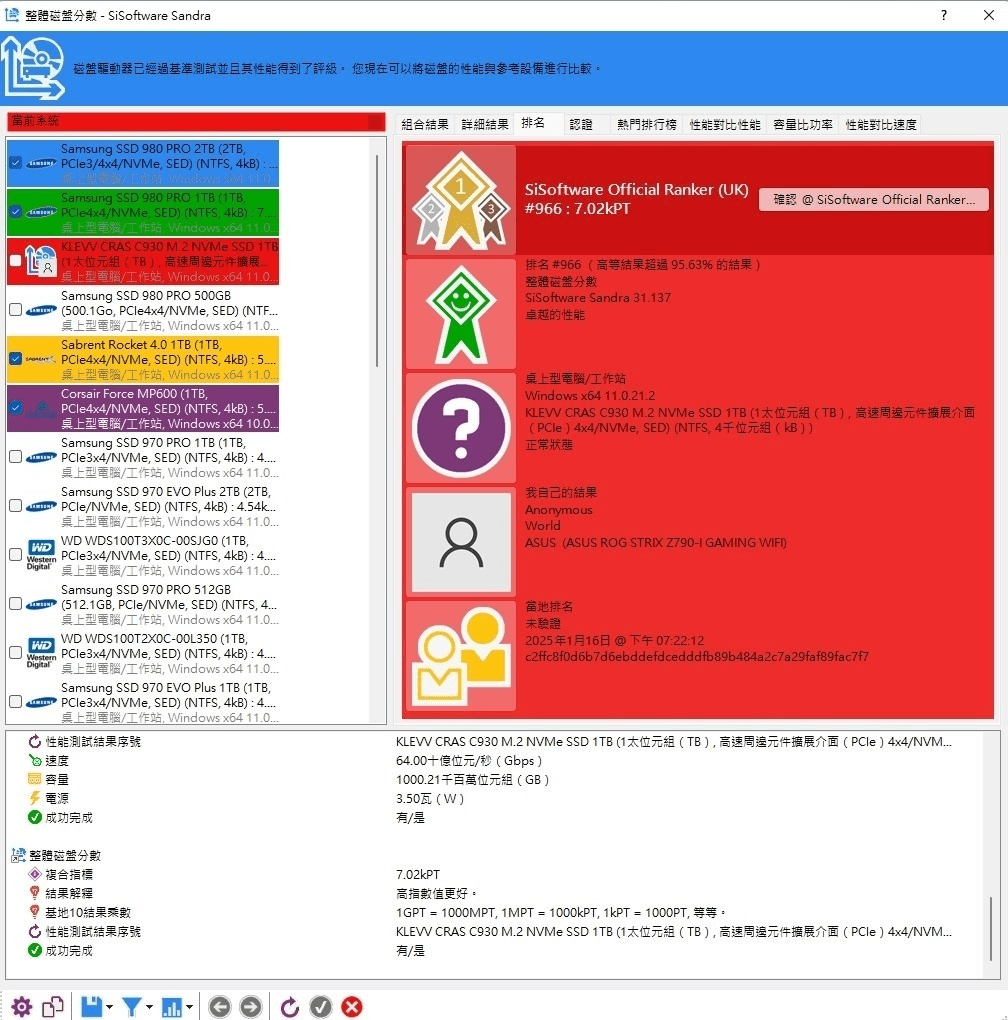
Task: Click the copy results icon
Action: coord(53,1006)
